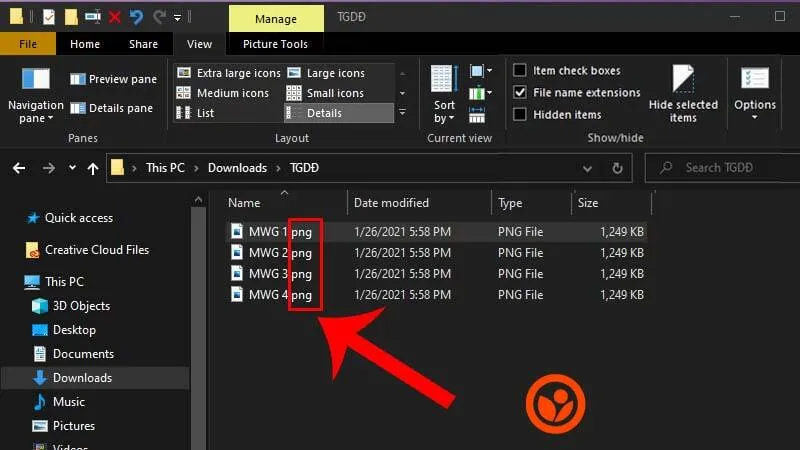
Task: Choose Small icons layout
Action: pos(326,93)
